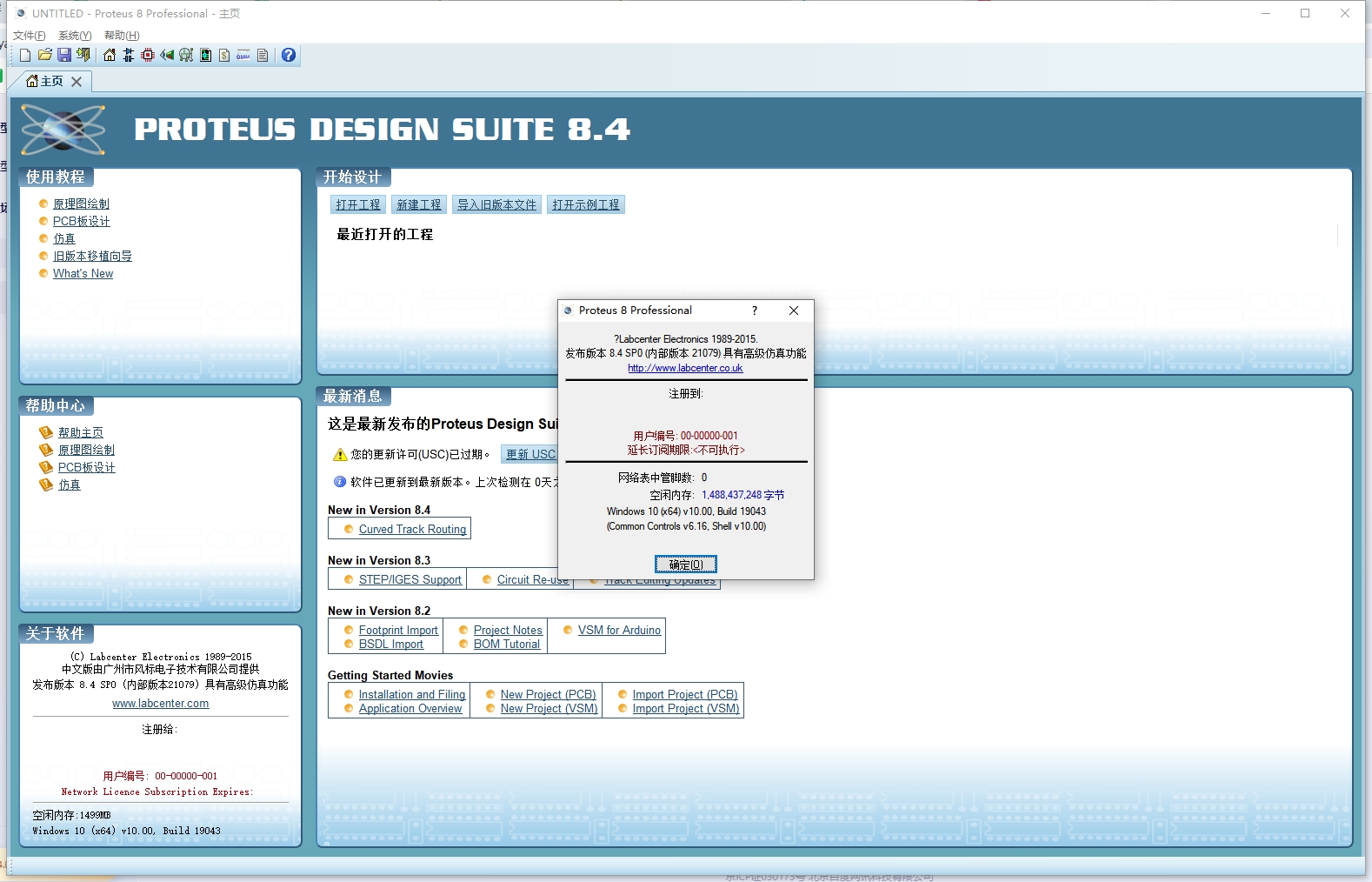Go to Home Page toolbar icon
Screen dimensions: 1372x882
[x=109, y=55]
